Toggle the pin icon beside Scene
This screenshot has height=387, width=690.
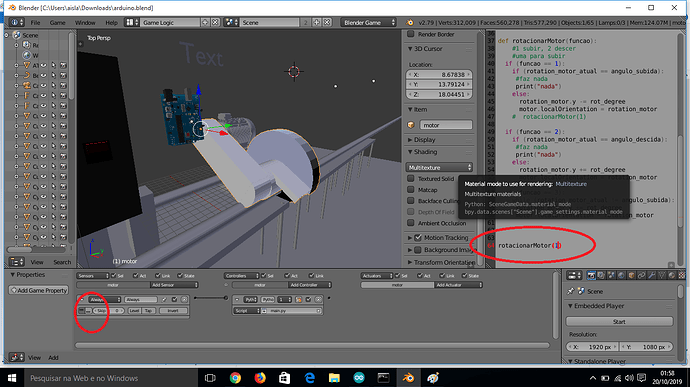(x=571, y=291)
